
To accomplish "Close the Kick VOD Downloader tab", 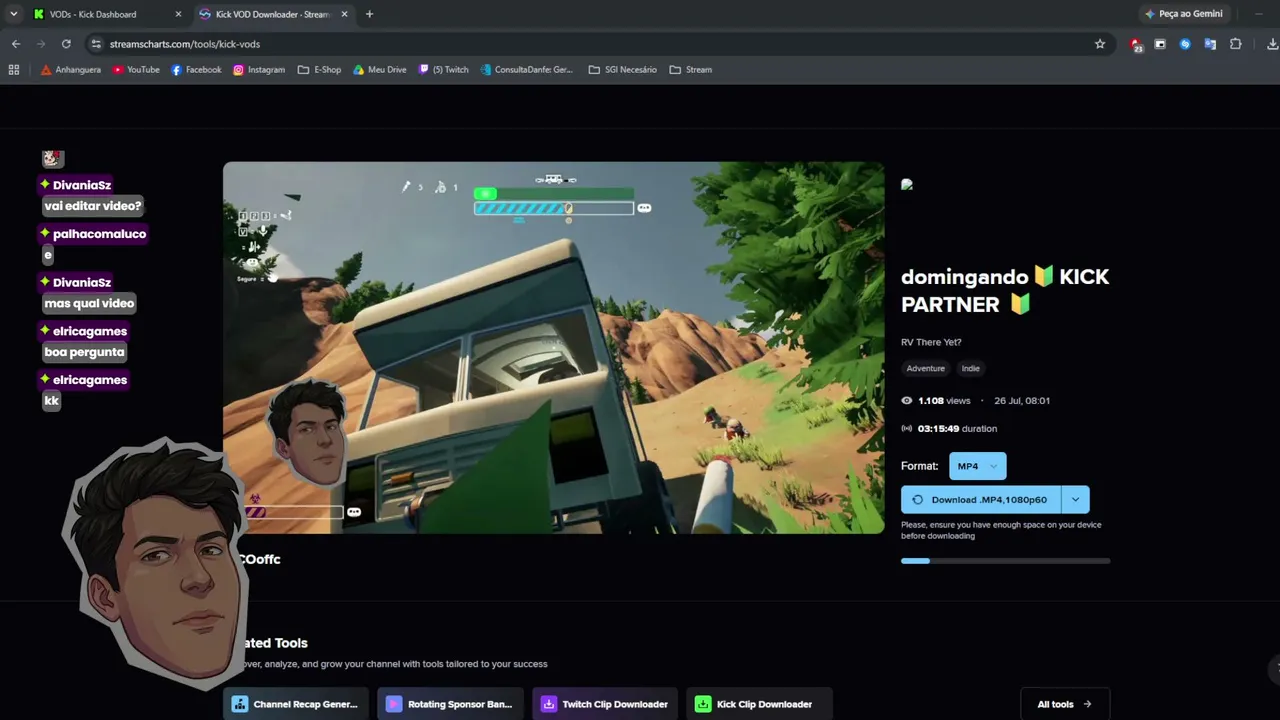I will coord(345,14).
